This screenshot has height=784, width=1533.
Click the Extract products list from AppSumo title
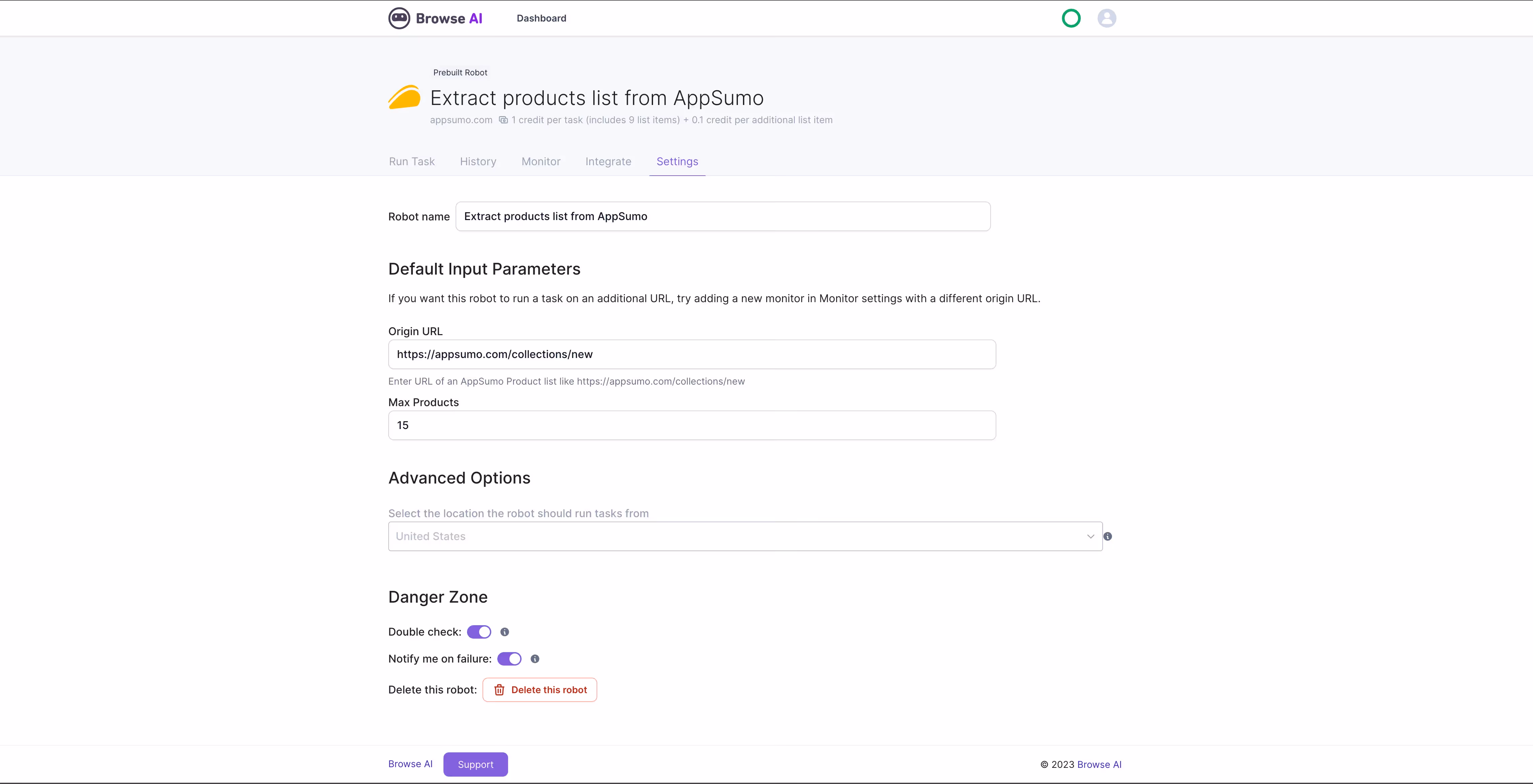pos(597,98)
